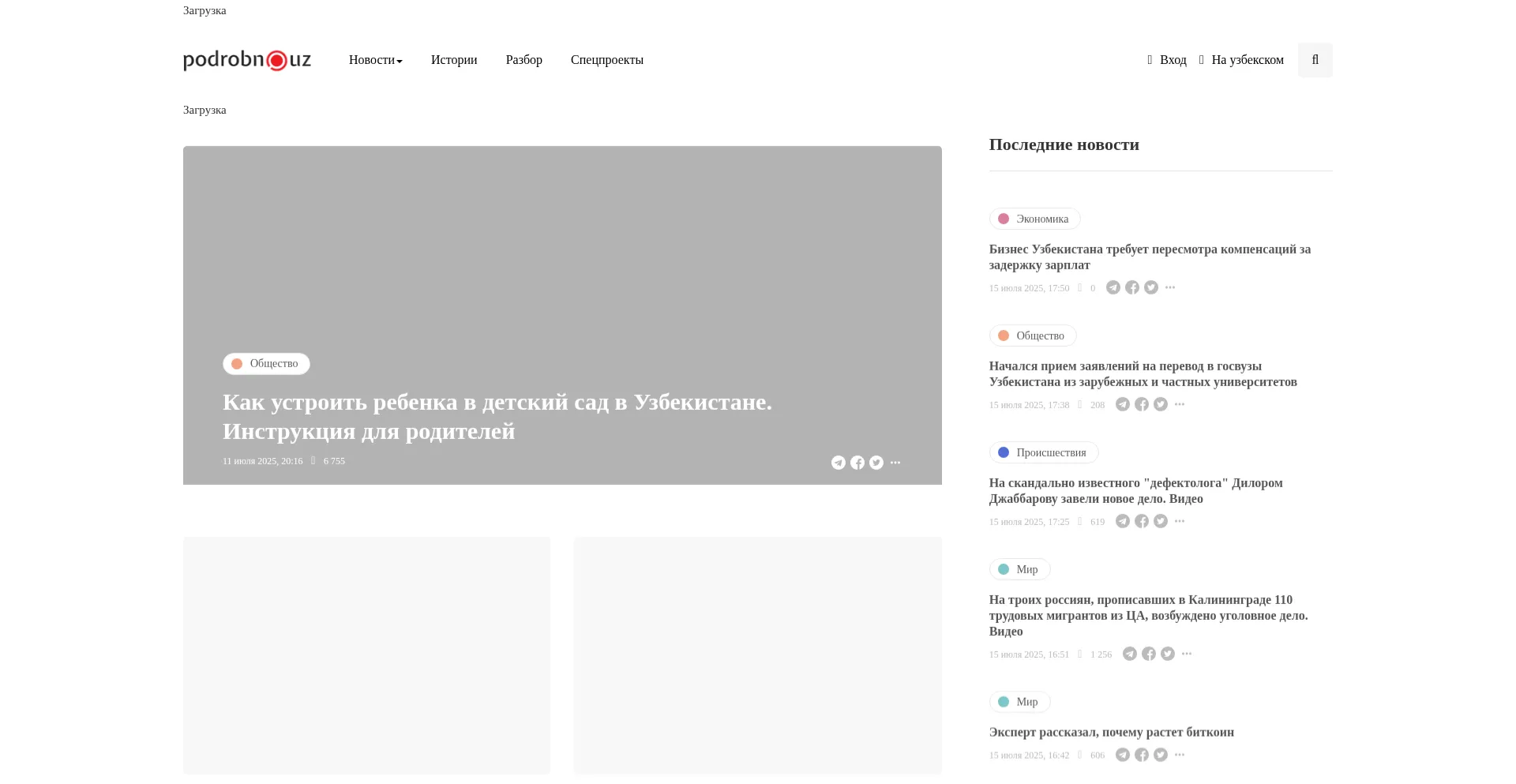Share Kaliningrad migrants article via Telegram
Screen dimensions: 1516x784
[x=1130, y=654]
